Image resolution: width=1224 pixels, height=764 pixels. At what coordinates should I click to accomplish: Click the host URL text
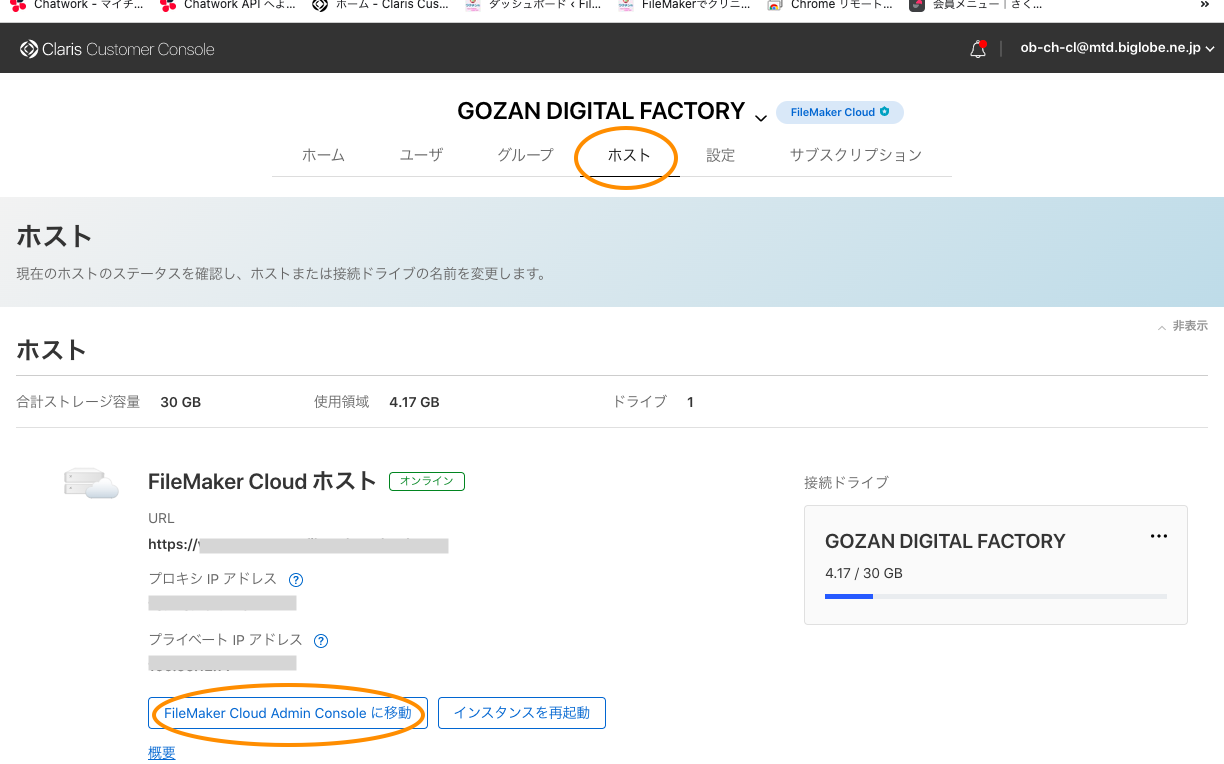[298, 545]
